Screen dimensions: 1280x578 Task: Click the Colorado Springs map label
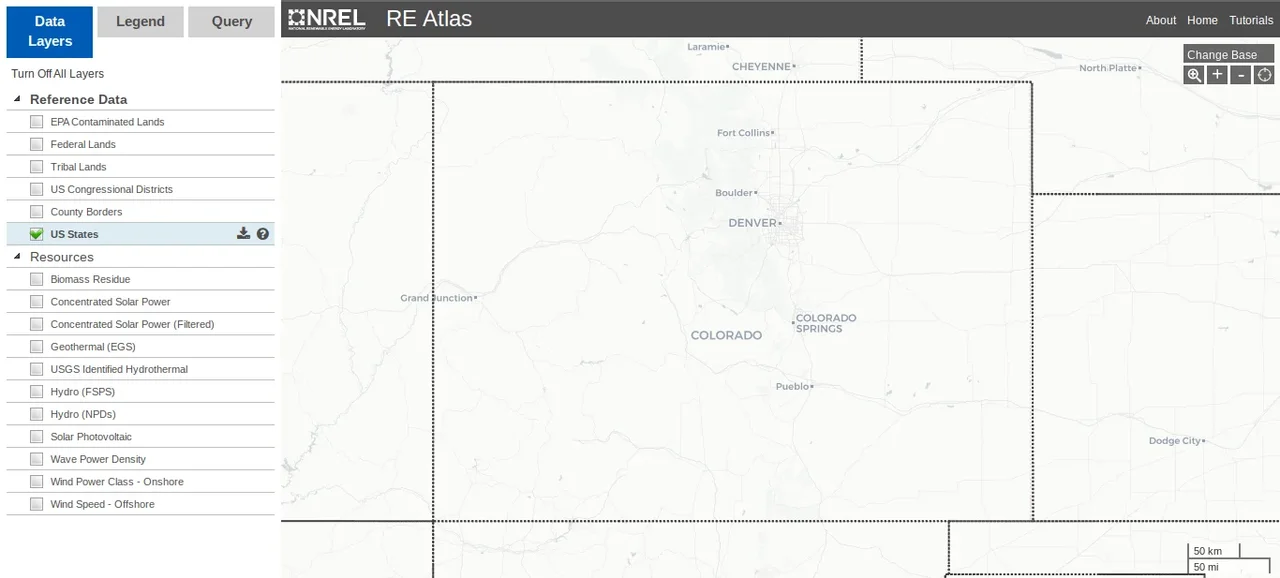click(x=826, y=323)
